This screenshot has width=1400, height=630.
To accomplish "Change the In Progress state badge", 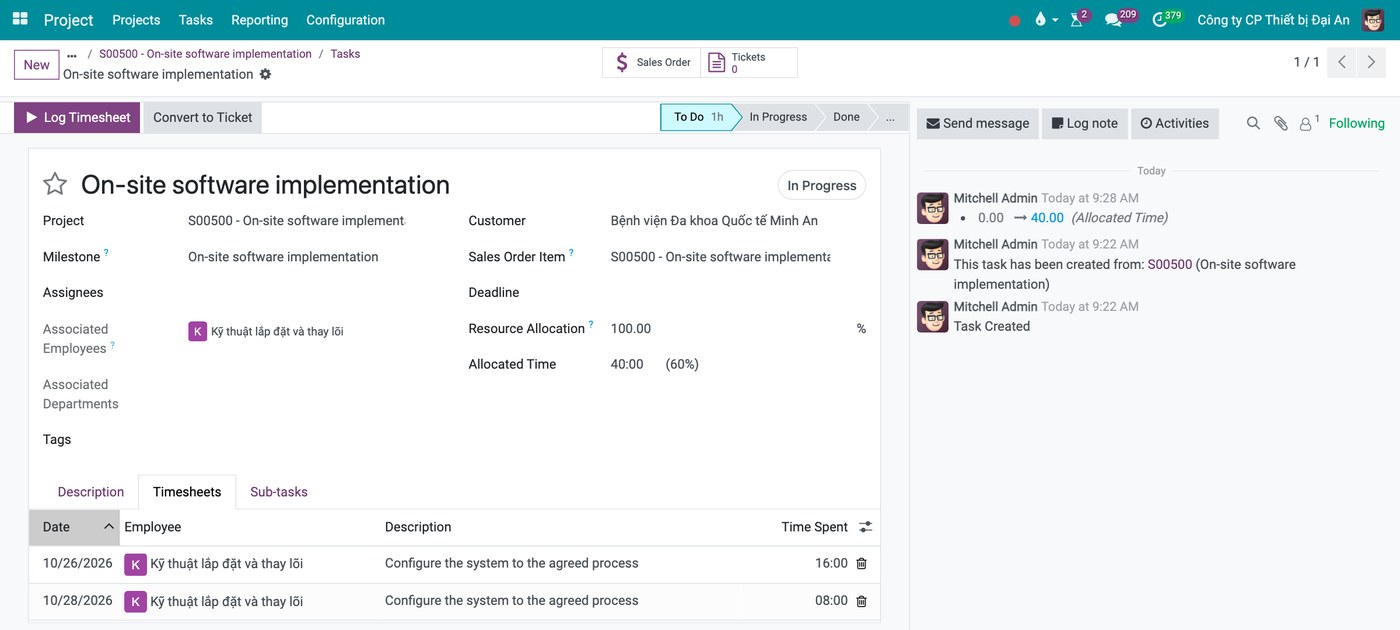I will click(822, 185).
